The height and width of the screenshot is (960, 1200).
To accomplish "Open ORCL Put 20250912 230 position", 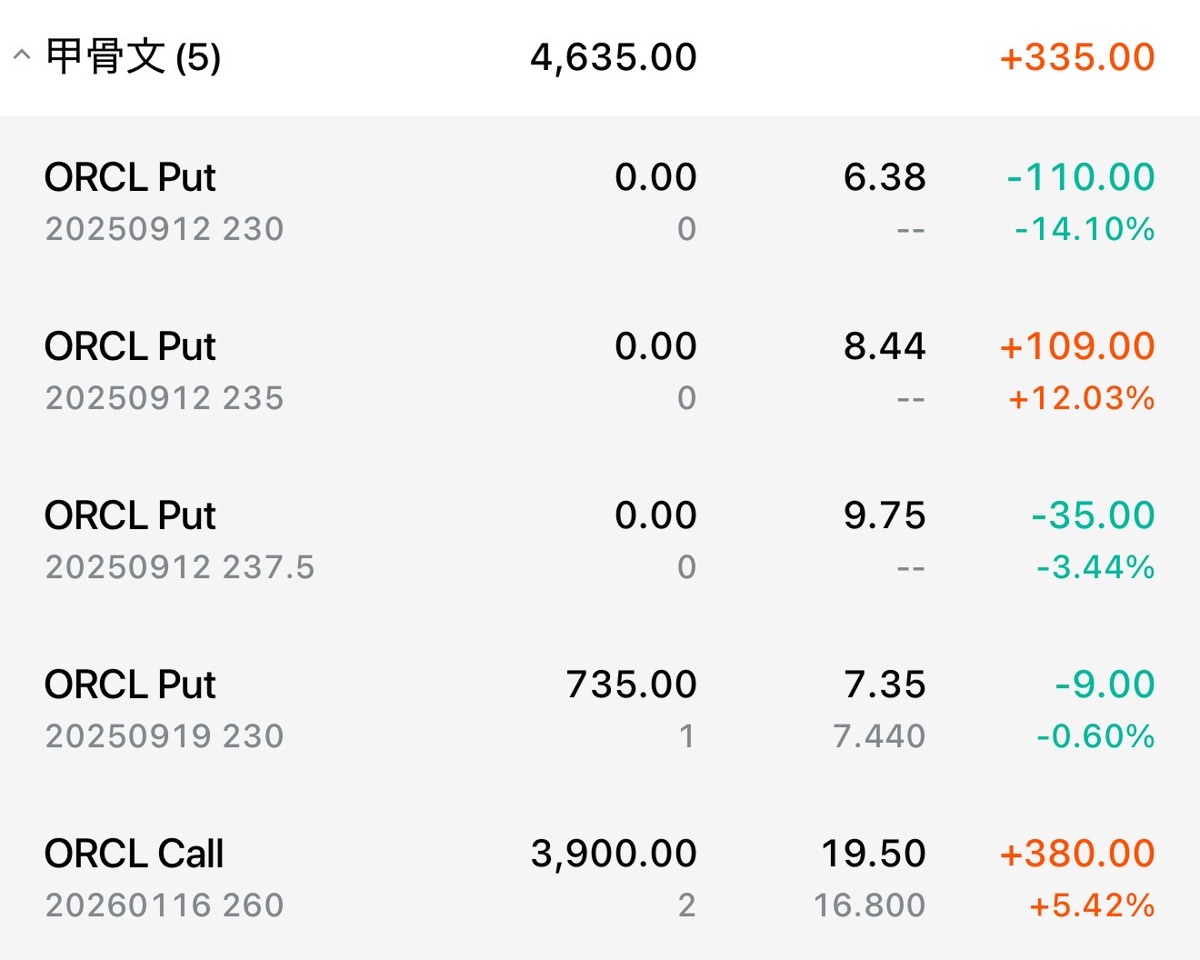I will [x=600, y=202].
